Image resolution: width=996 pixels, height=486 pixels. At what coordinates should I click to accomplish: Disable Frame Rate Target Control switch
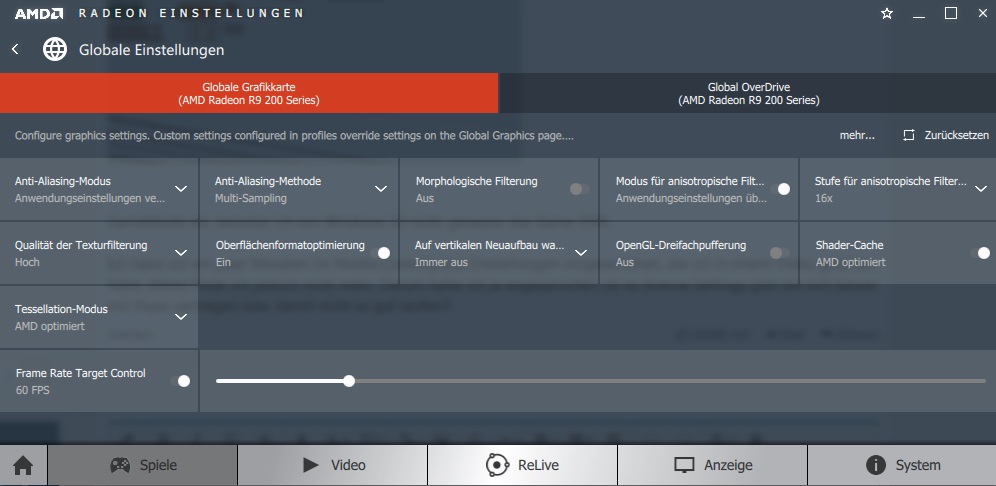180,381
